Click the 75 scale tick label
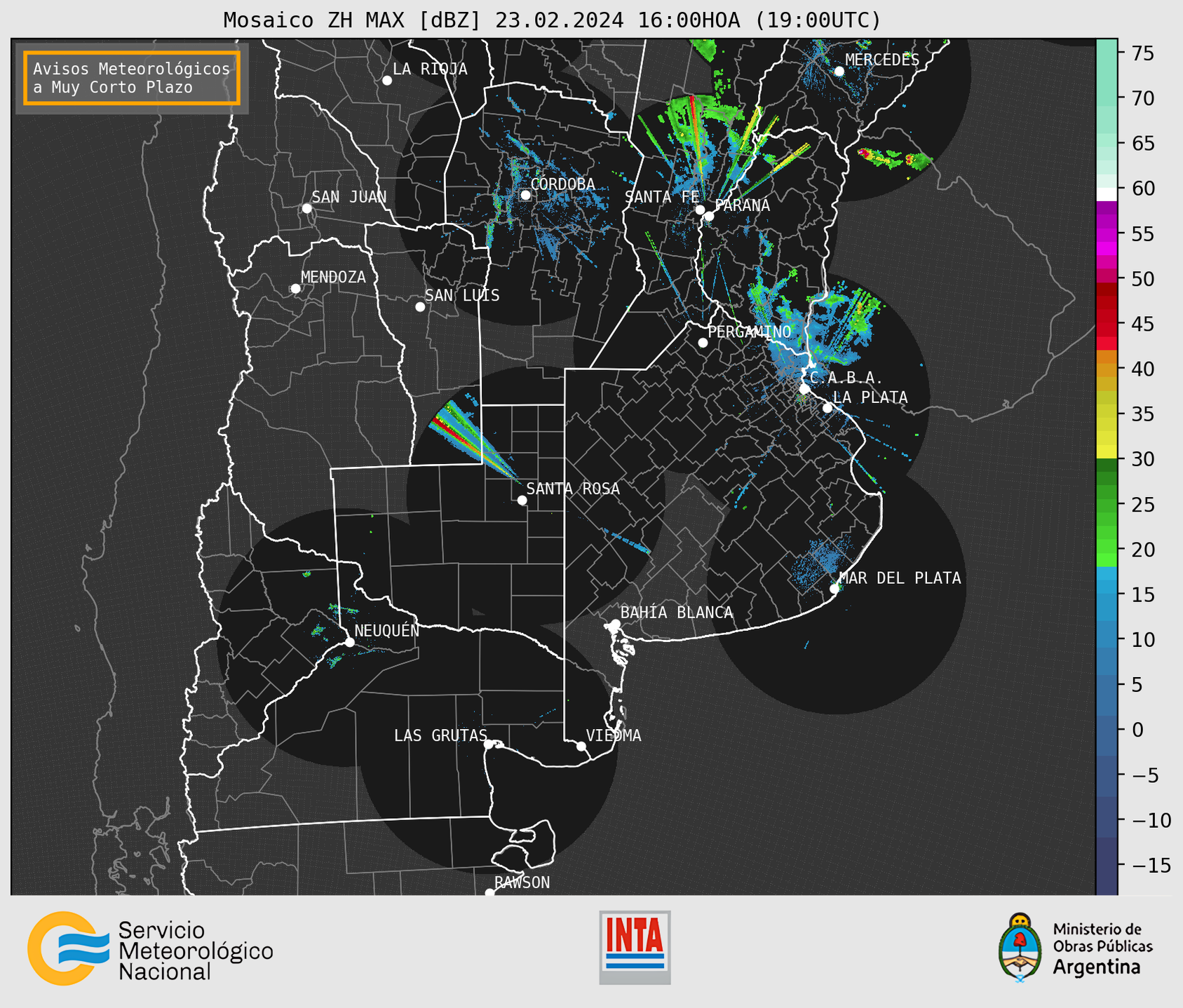The image size is (1183, 1008). [1143, 53]
